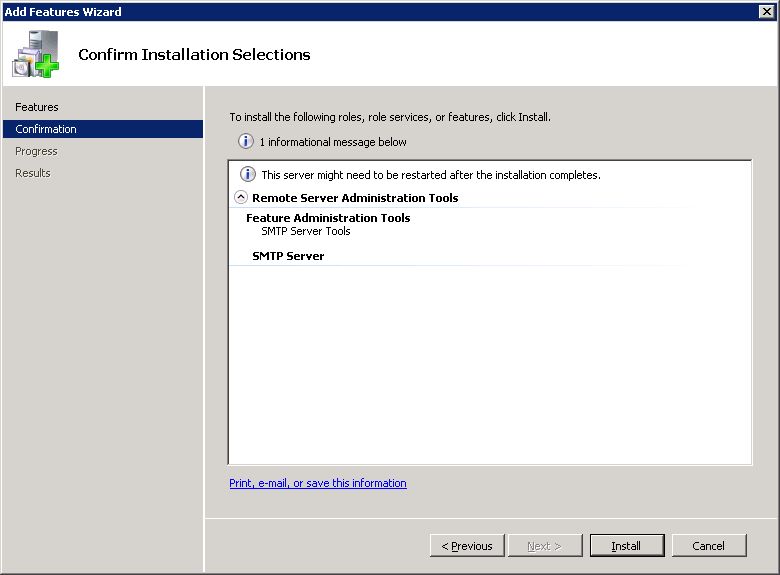Select the SMTP Server Tools item
Viewport: 780px width, 575px height.
306,231
